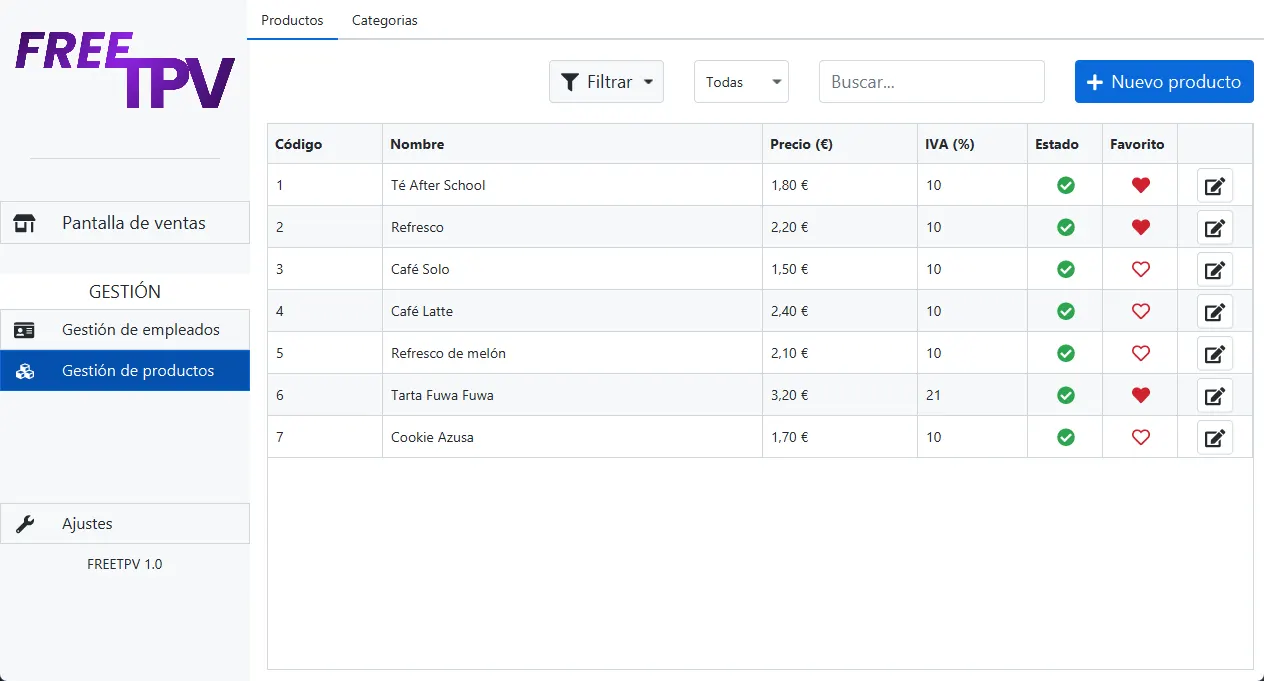Switch to the Categorias tab
Viewport: 1264px width, 681px height.
coord(385,20)
